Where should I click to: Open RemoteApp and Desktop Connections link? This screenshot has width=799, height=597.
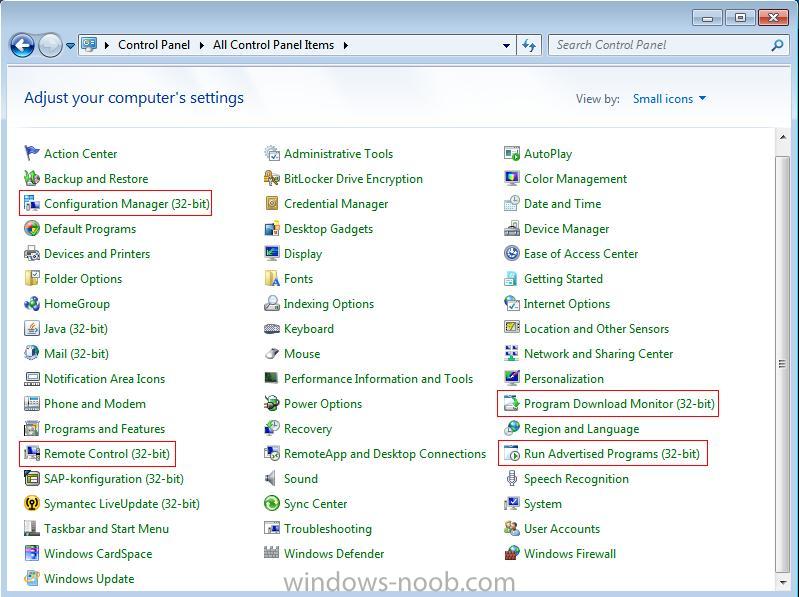385,454
